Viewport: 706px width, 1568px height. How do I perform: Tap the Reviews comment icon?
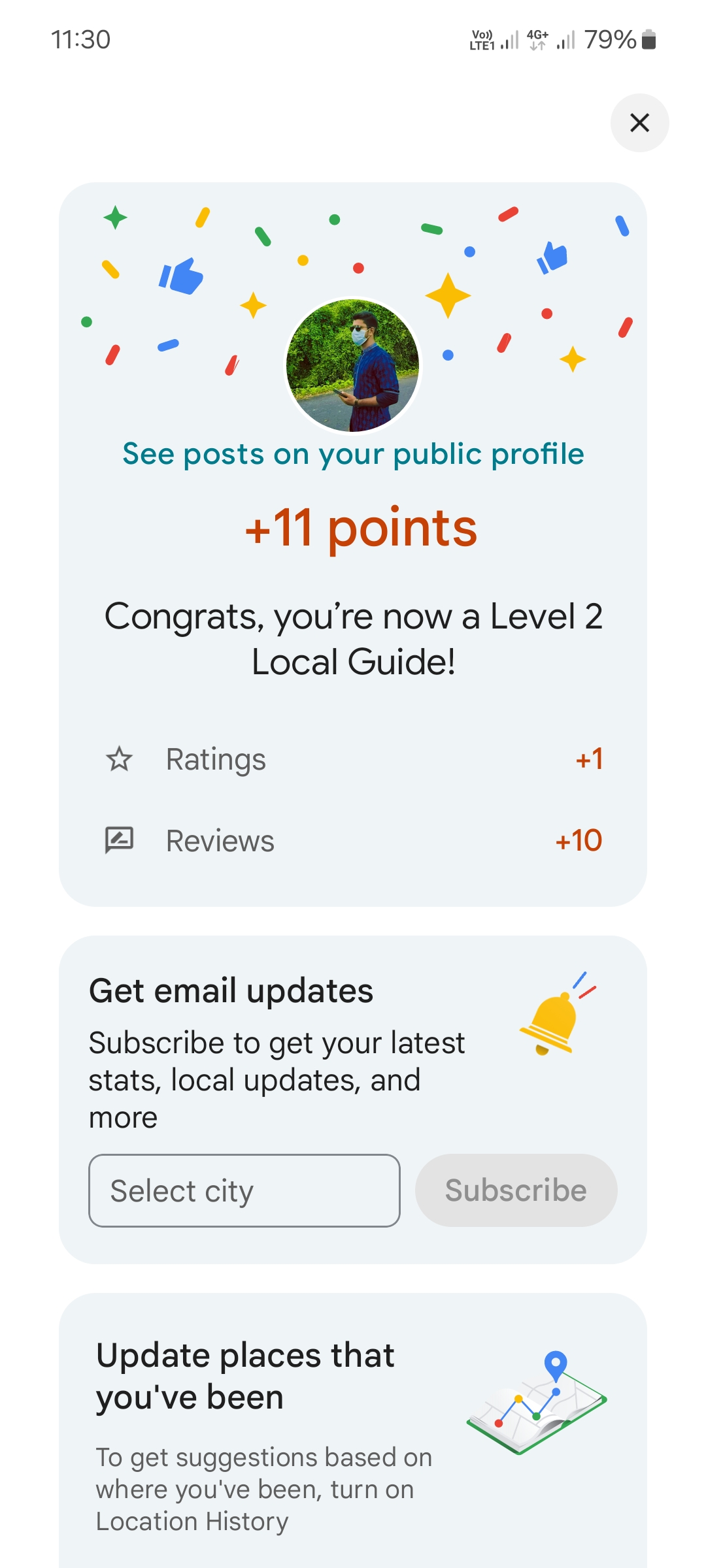pyautogui.click(x=119, y=840)
